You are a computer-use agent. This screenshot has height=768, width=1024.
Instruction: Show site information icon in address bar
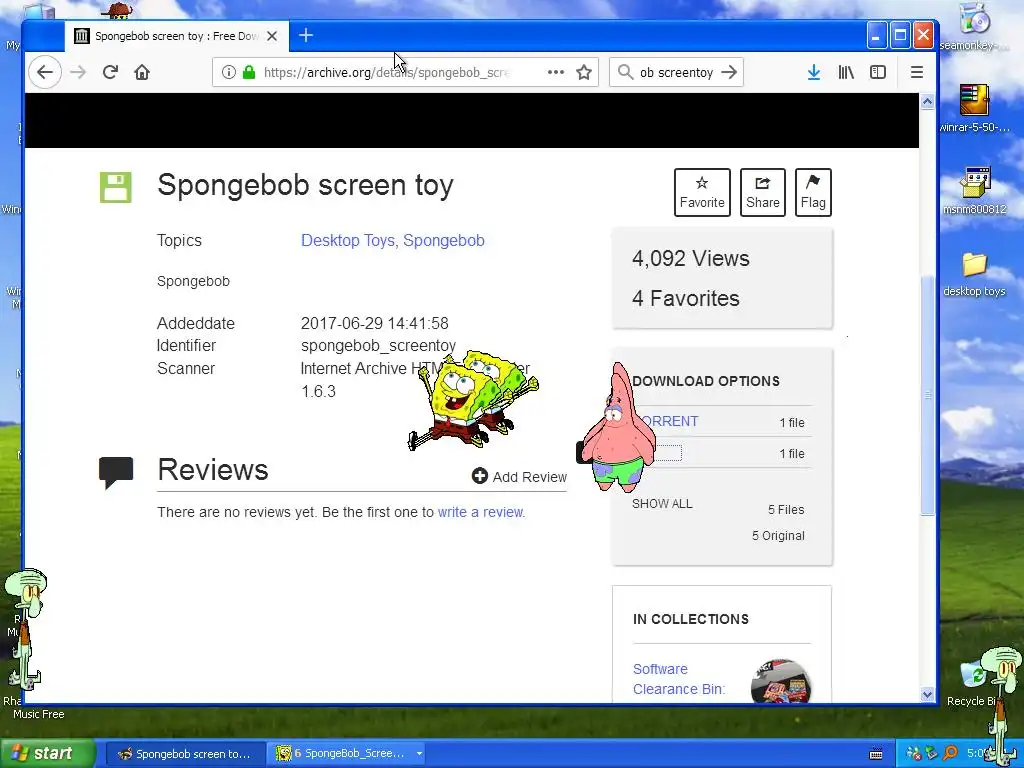[228, 72]
